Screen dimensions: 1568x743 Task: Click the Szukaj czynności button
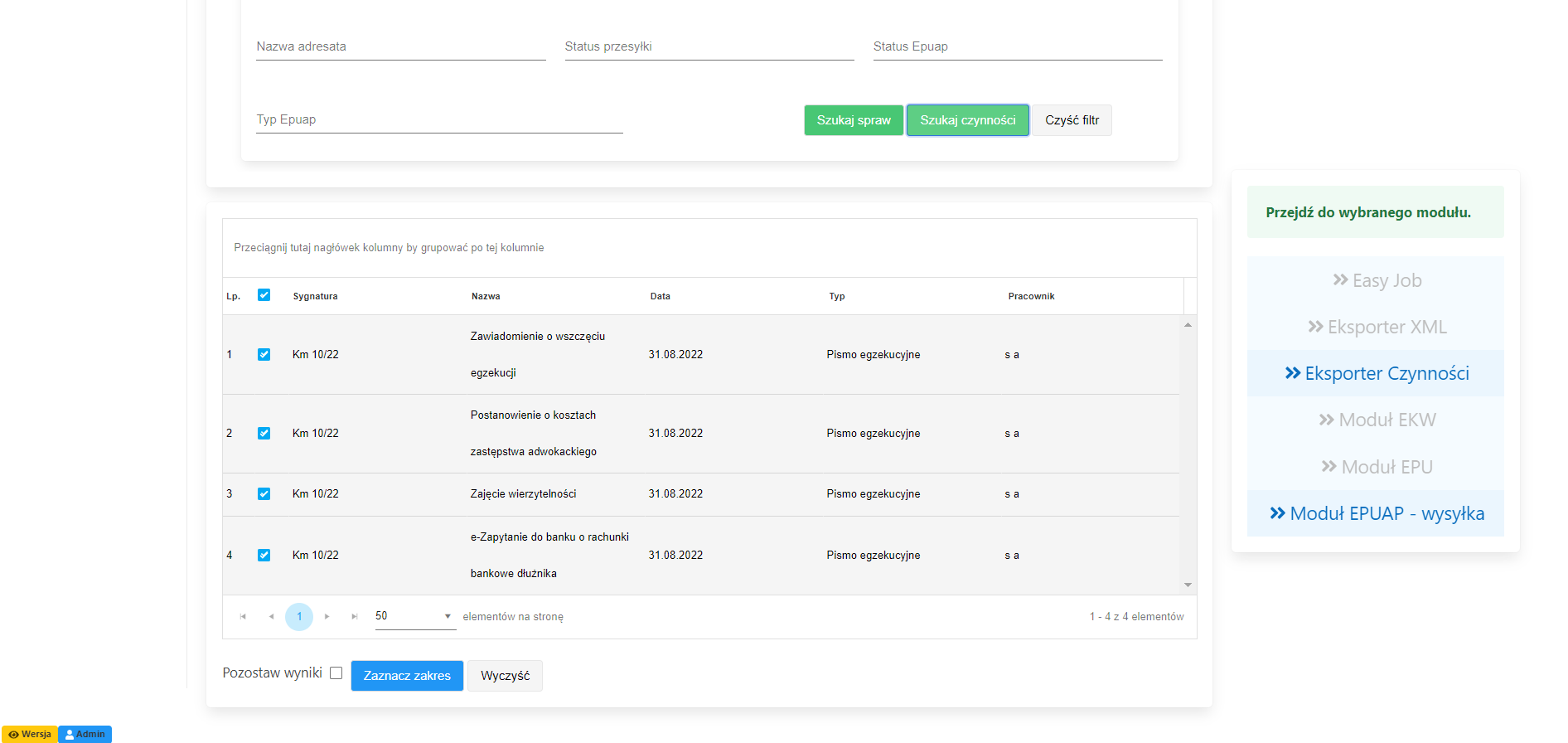(968, 120)
